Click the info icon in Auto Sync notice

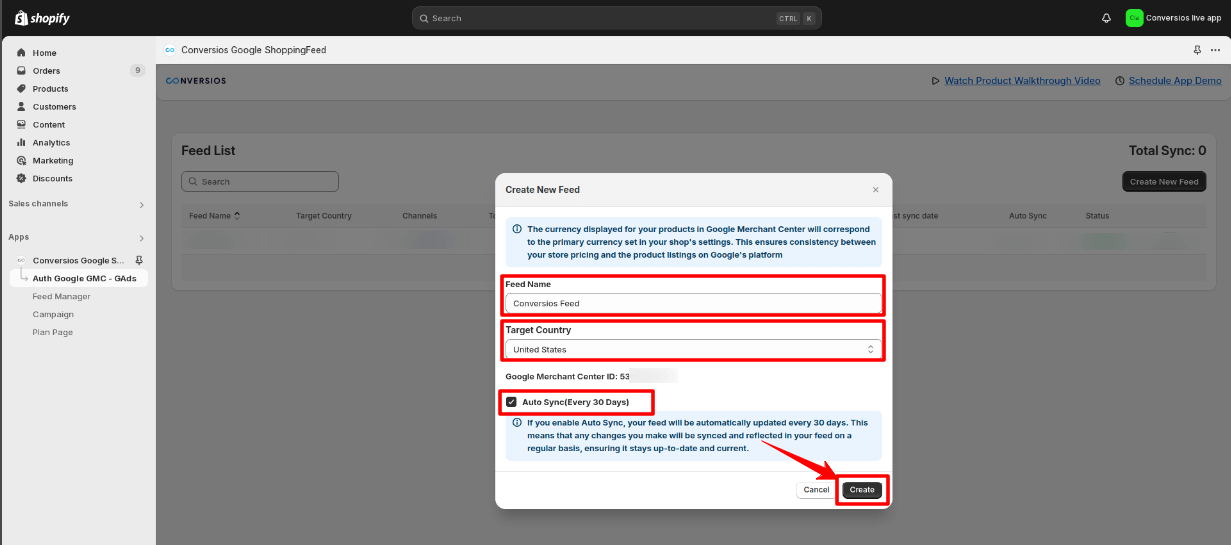click(516, 422)
